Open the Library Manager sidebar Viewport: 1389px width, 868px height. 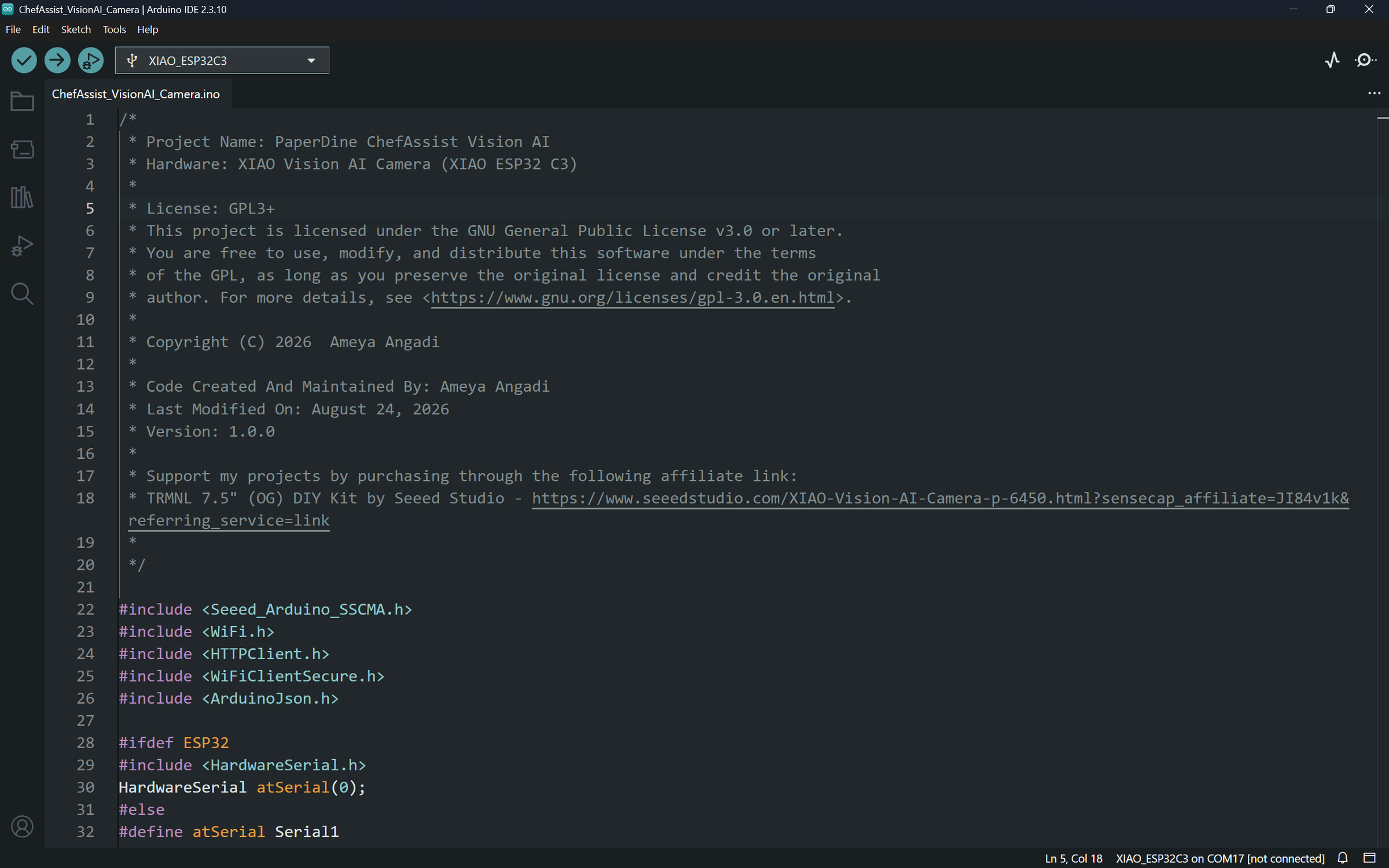[x=22, y=197]
